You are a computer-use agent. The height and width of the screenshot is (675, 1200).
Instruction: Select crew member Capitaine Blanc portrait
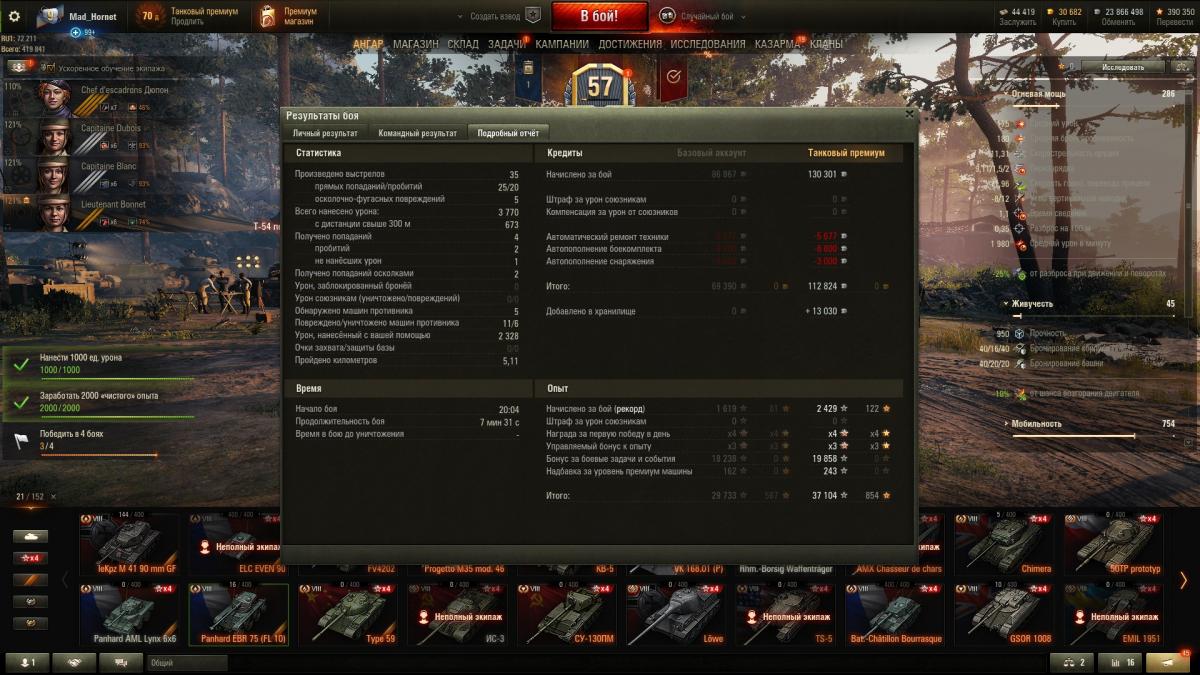(53, 174)
